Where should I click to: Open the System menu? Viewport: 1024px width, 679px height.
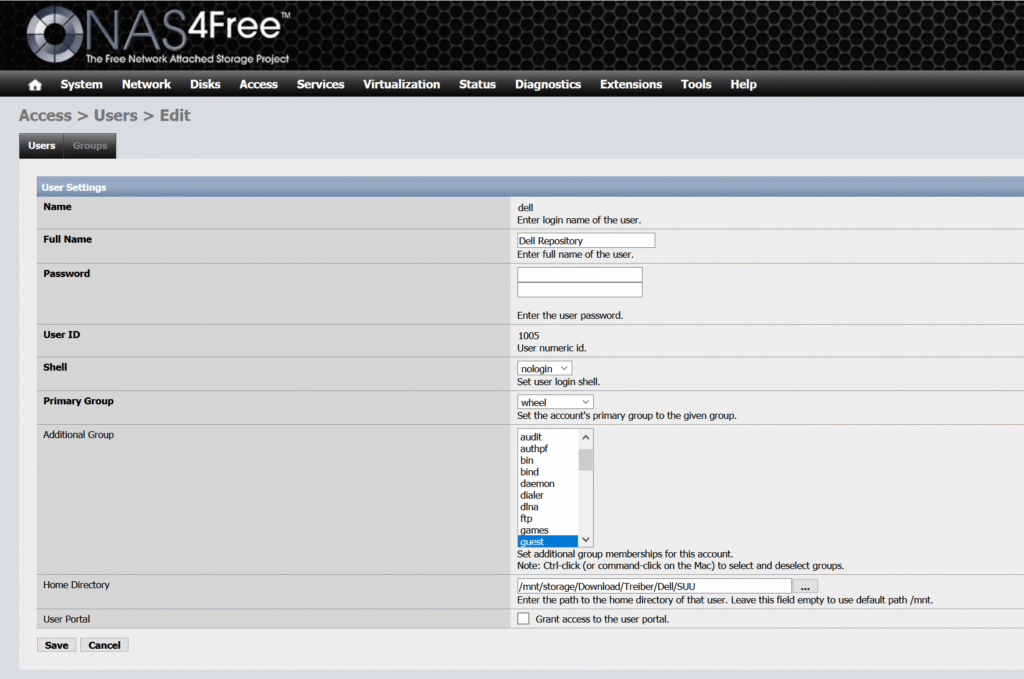[81, 85]
